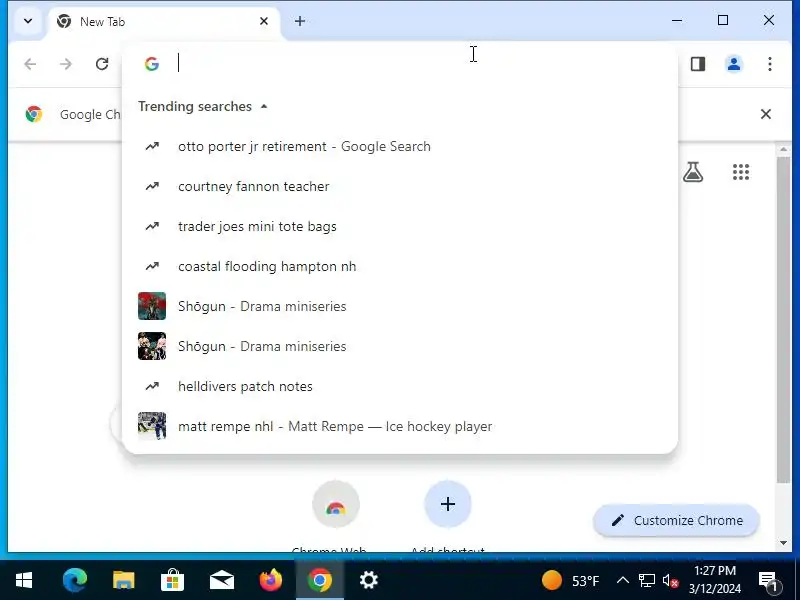Image resolution: width=800 pixels, height=600 pixels.
Task: Open Settings gear from taskbar
Action: (x=369, y=580)
